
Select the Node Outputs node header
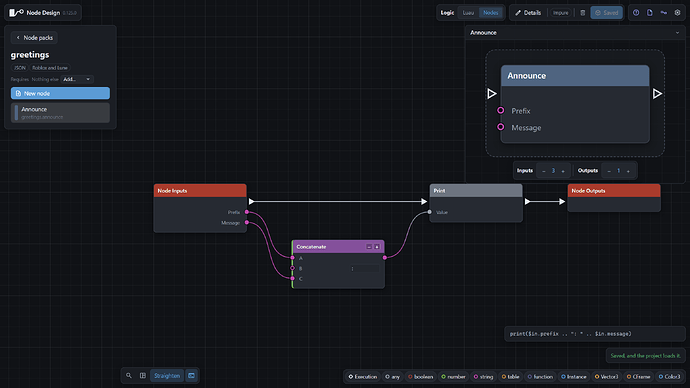(x=614, y=190)
